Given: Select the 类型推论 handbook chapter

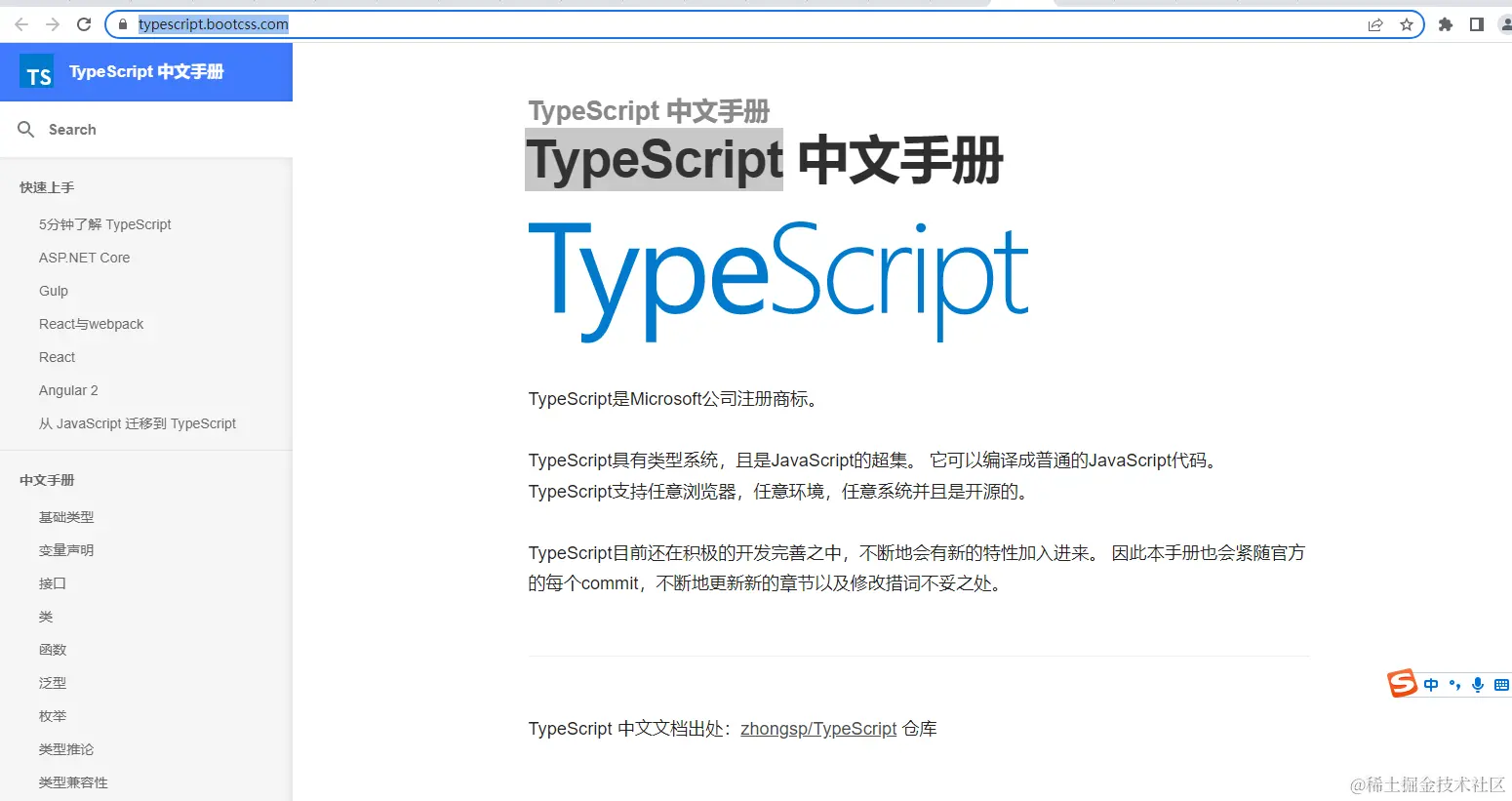Looking at the screenshot, I should [x=66, y=749].
